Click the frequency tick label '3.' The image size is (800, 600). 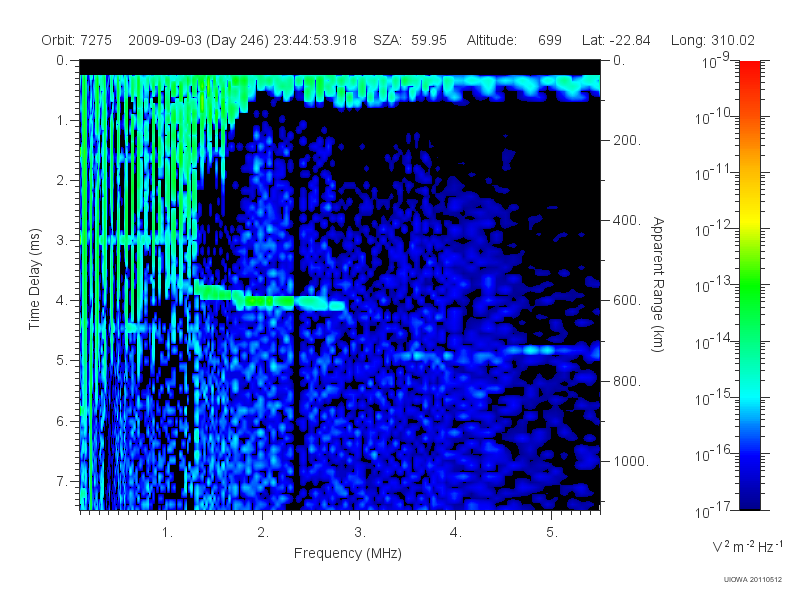click(360, 533)
